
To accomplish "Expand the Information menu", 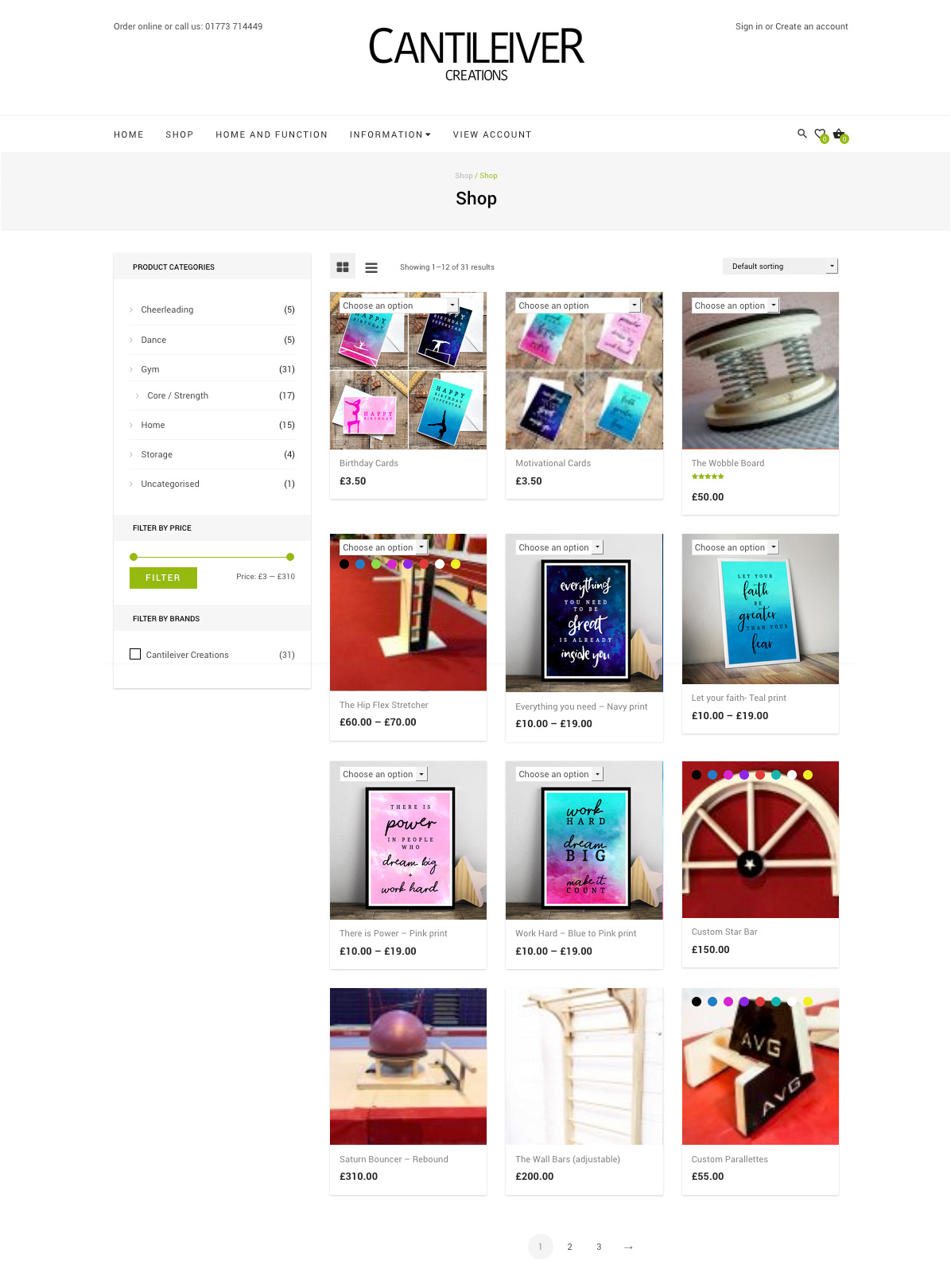I will pyautogui.click(x=390, y=134).
